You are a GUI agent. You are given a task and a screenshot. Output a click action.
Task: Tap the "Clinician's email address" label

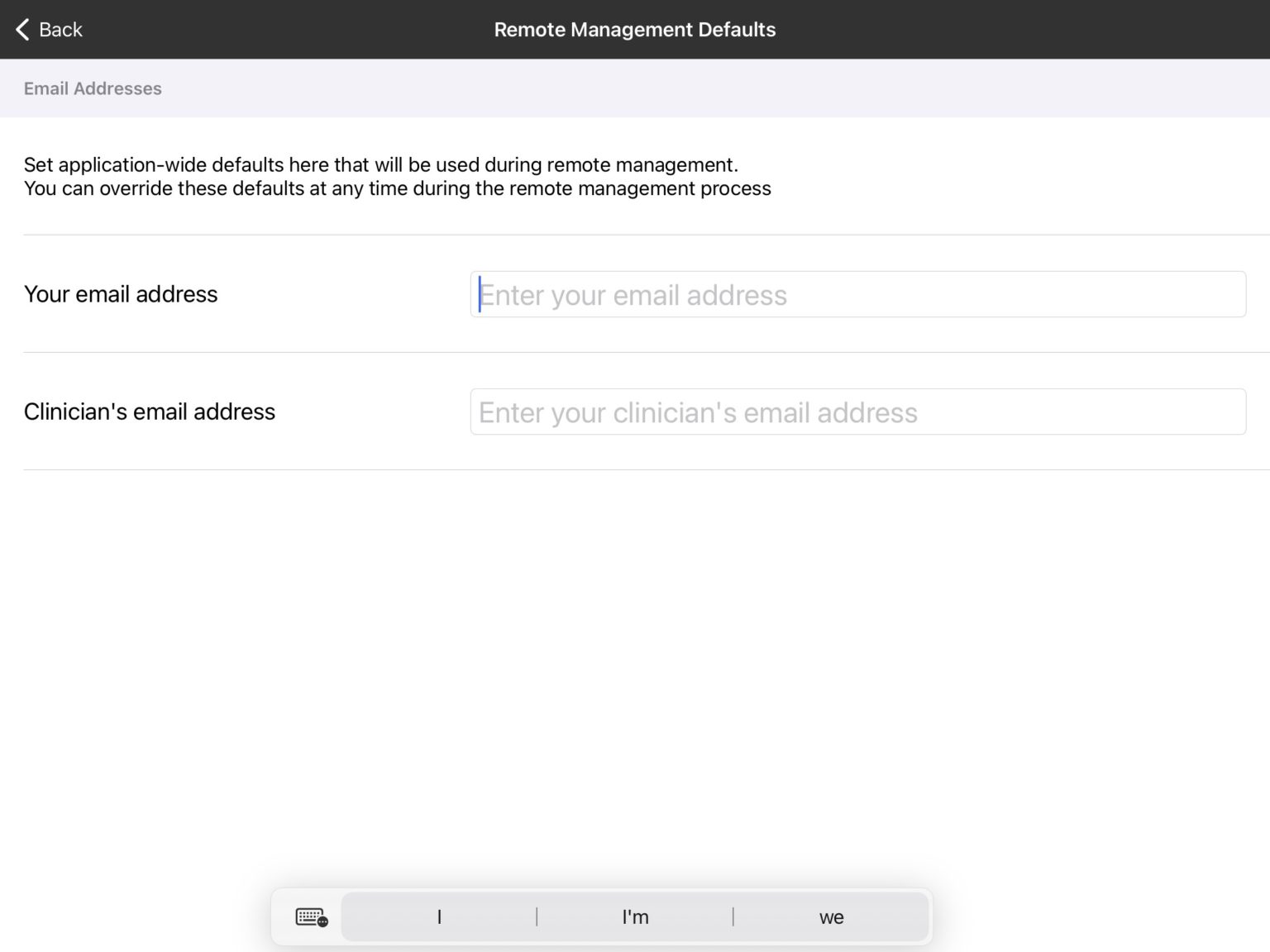(x=150, y=412)
